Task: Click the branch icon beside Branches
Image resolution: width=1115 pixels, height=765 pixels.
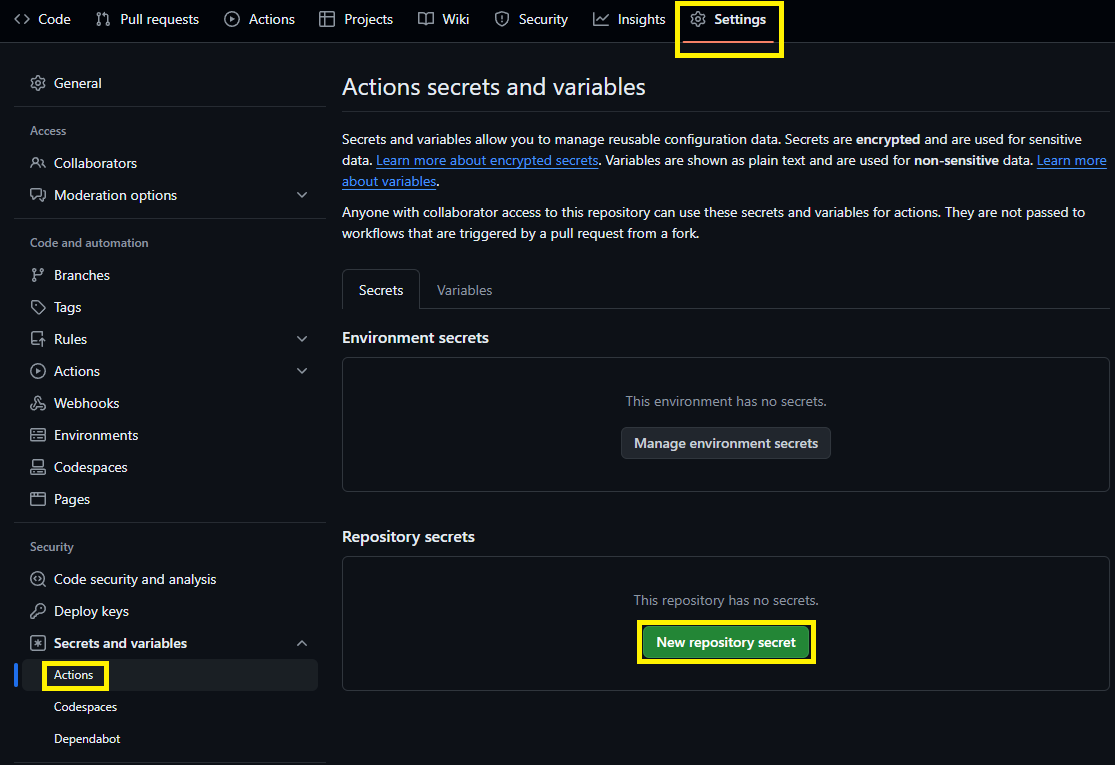Action: pyautogui.click(x=38, y=275)
